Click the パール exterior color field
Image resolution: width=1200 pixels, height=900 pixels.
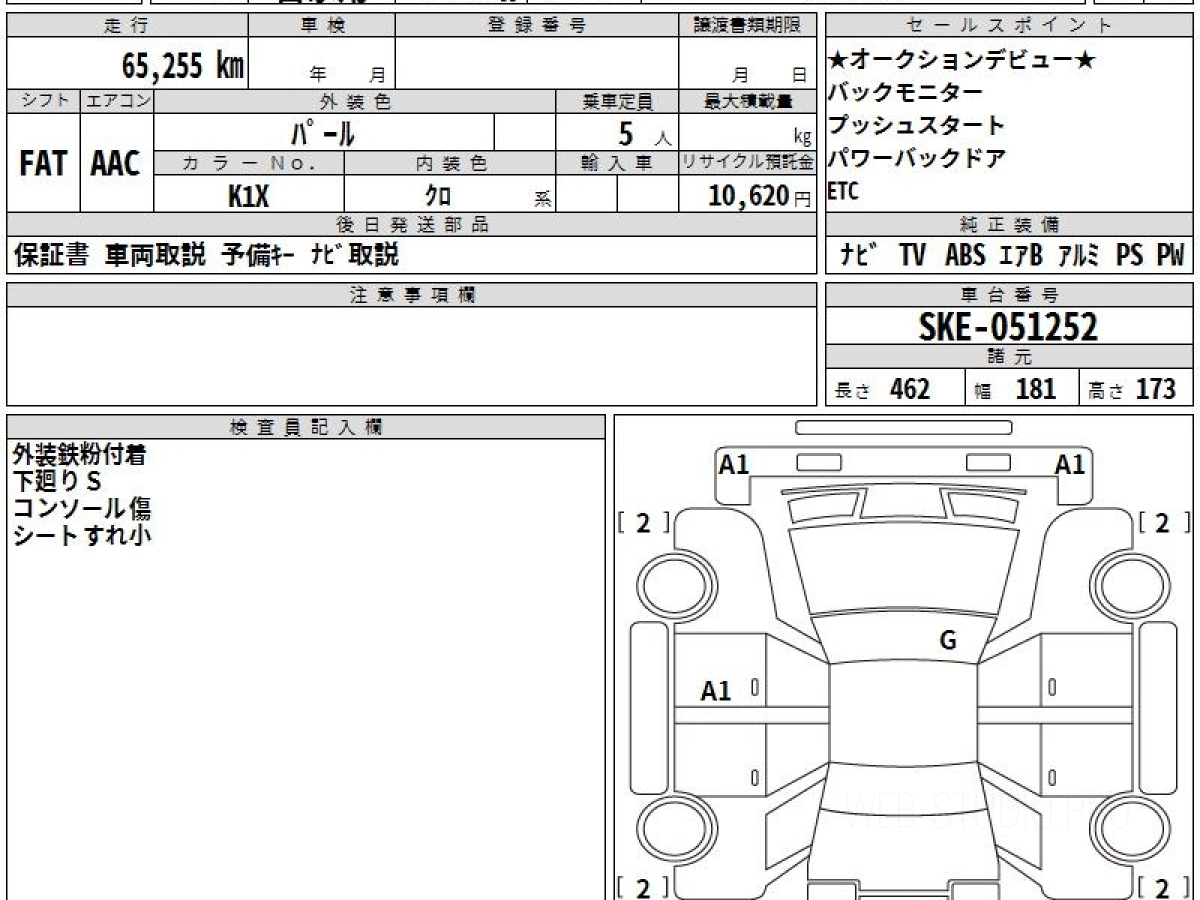tap(323, 133)
